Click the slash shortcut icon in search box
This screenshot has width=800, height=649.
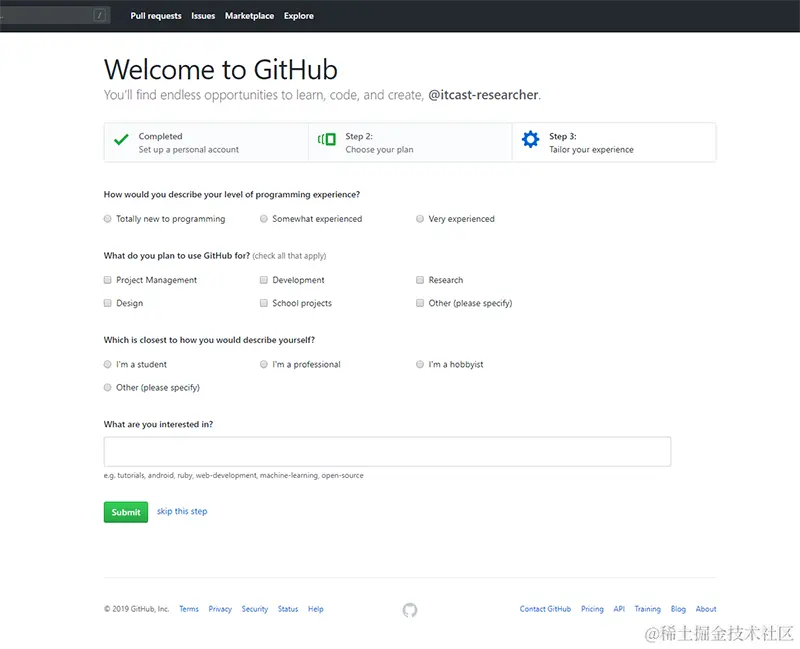100,16
